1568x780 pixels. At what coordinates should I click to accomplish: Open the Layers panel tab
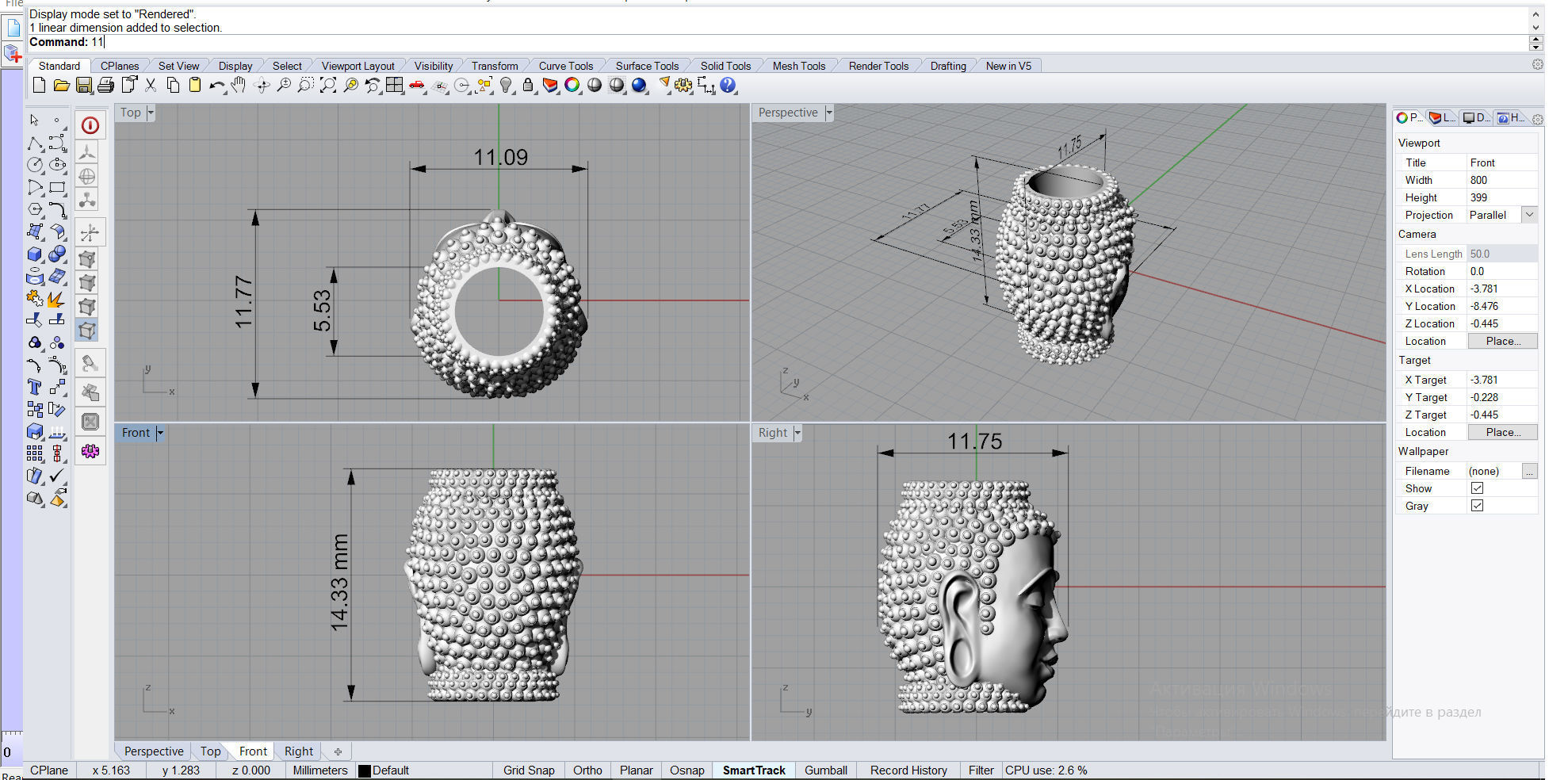1442,118
